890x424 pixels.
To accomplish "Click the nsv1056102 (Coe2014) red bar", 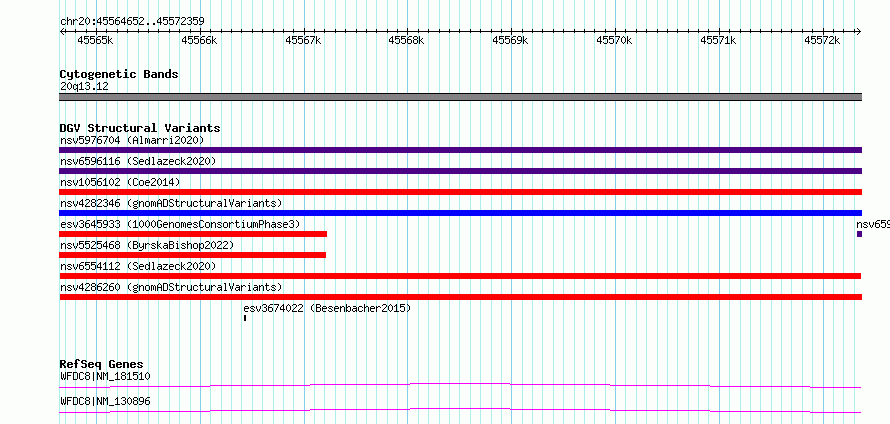I will [460, 192].
